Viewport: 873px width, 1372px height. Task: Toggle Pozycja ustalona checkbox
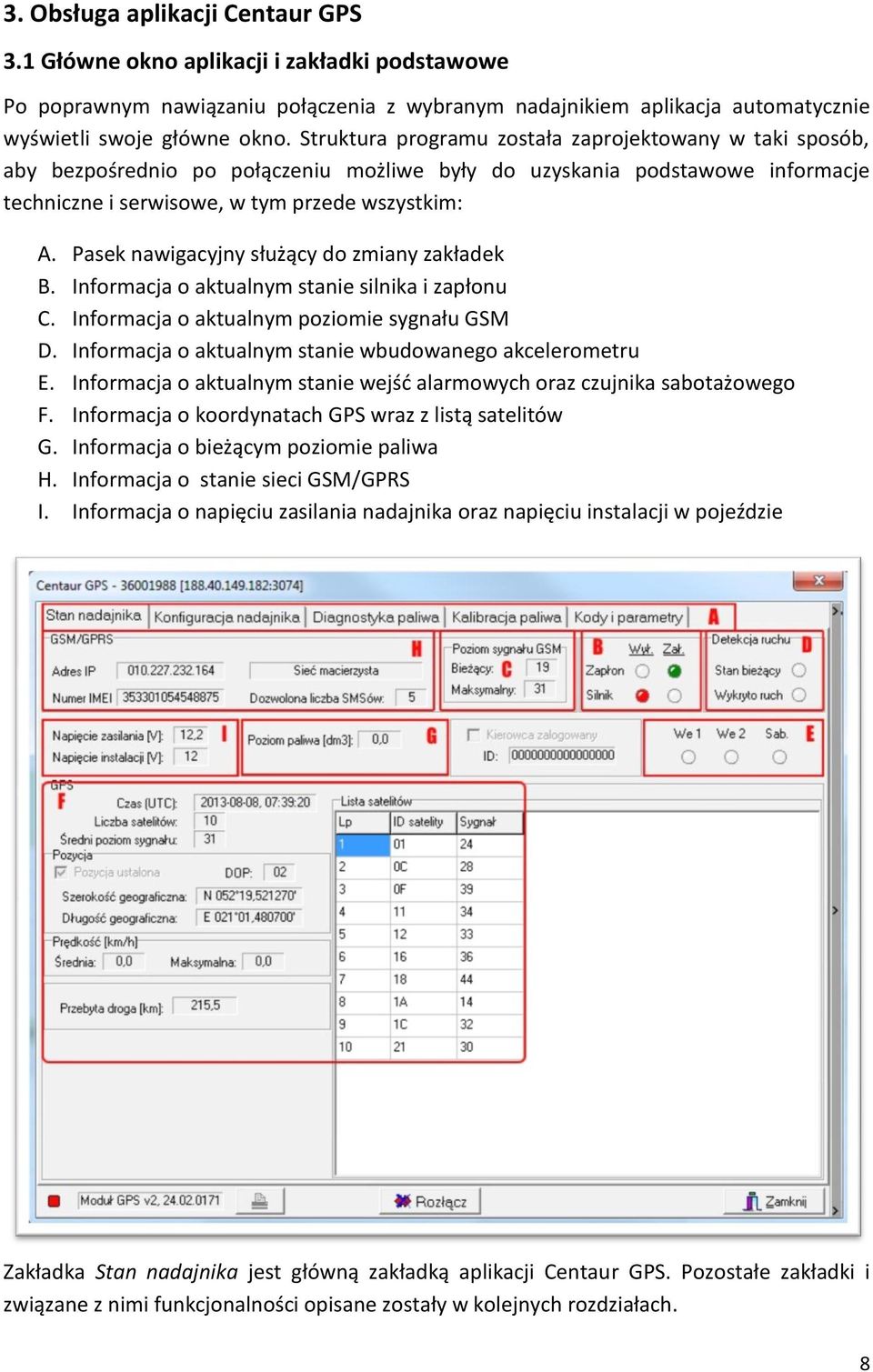click(x=61, y=872)
